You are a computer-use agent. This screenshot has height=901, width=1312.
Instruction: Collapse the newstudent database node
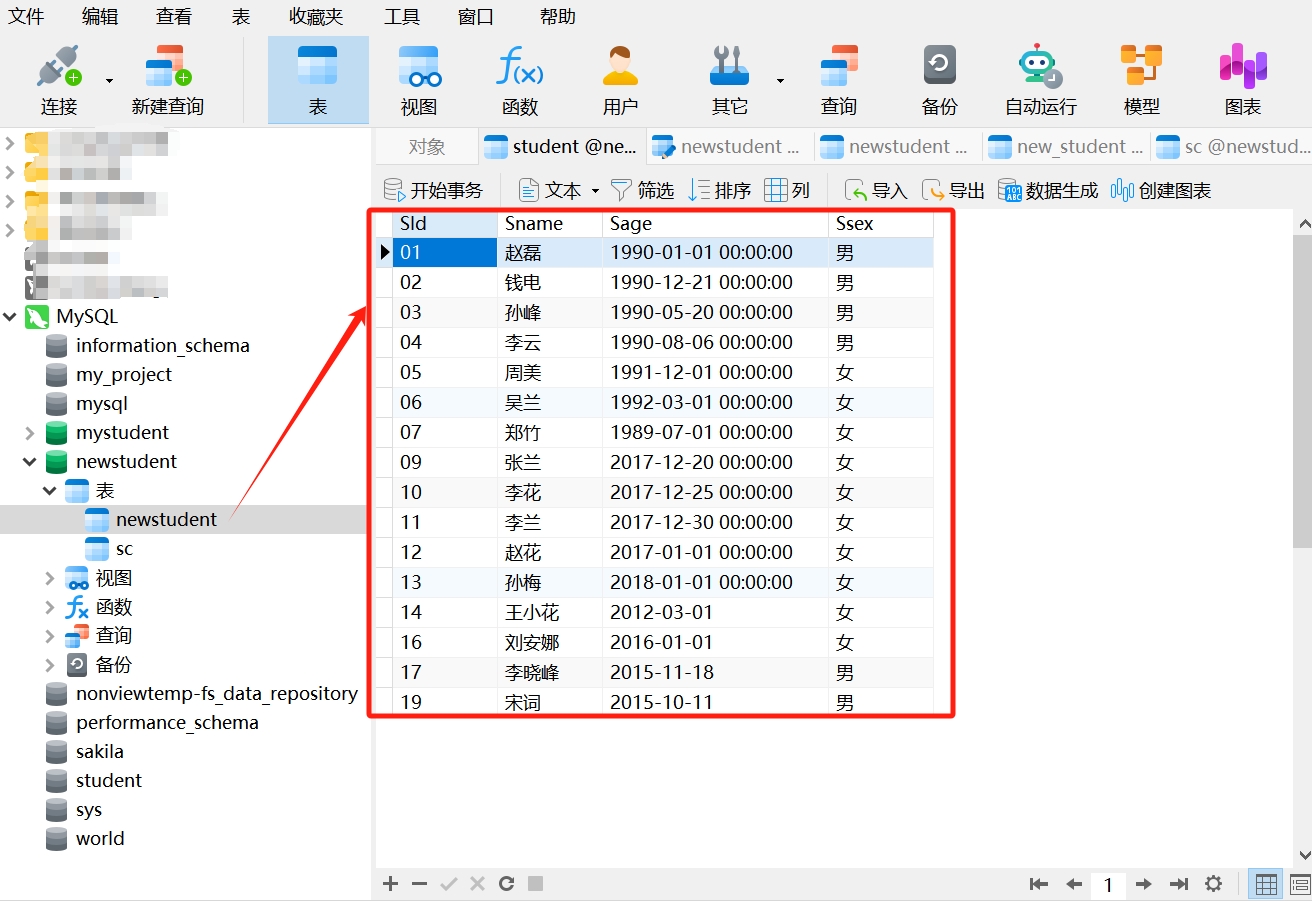pyautogui.click(x=30, y=462)
